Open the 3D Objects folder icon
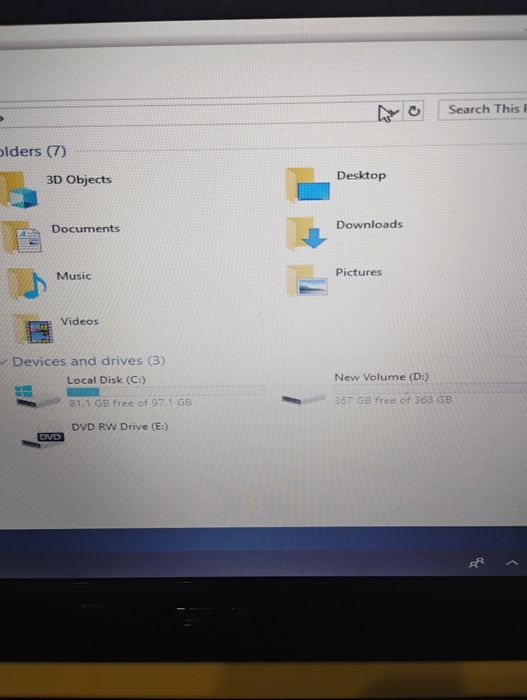Screen dimensions: 527x700 click(x=18, y=190)
